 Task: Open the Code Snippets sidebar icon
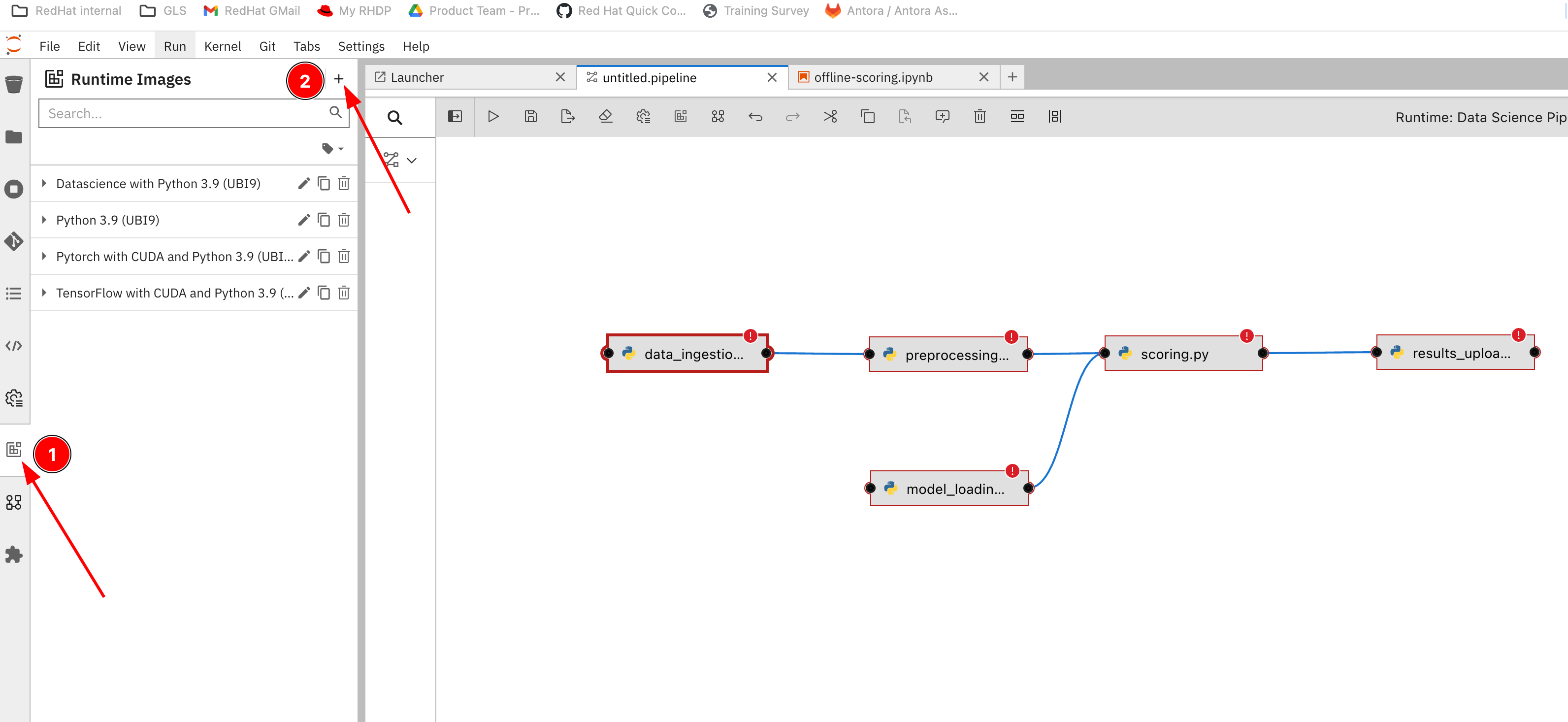pos(14,346)
